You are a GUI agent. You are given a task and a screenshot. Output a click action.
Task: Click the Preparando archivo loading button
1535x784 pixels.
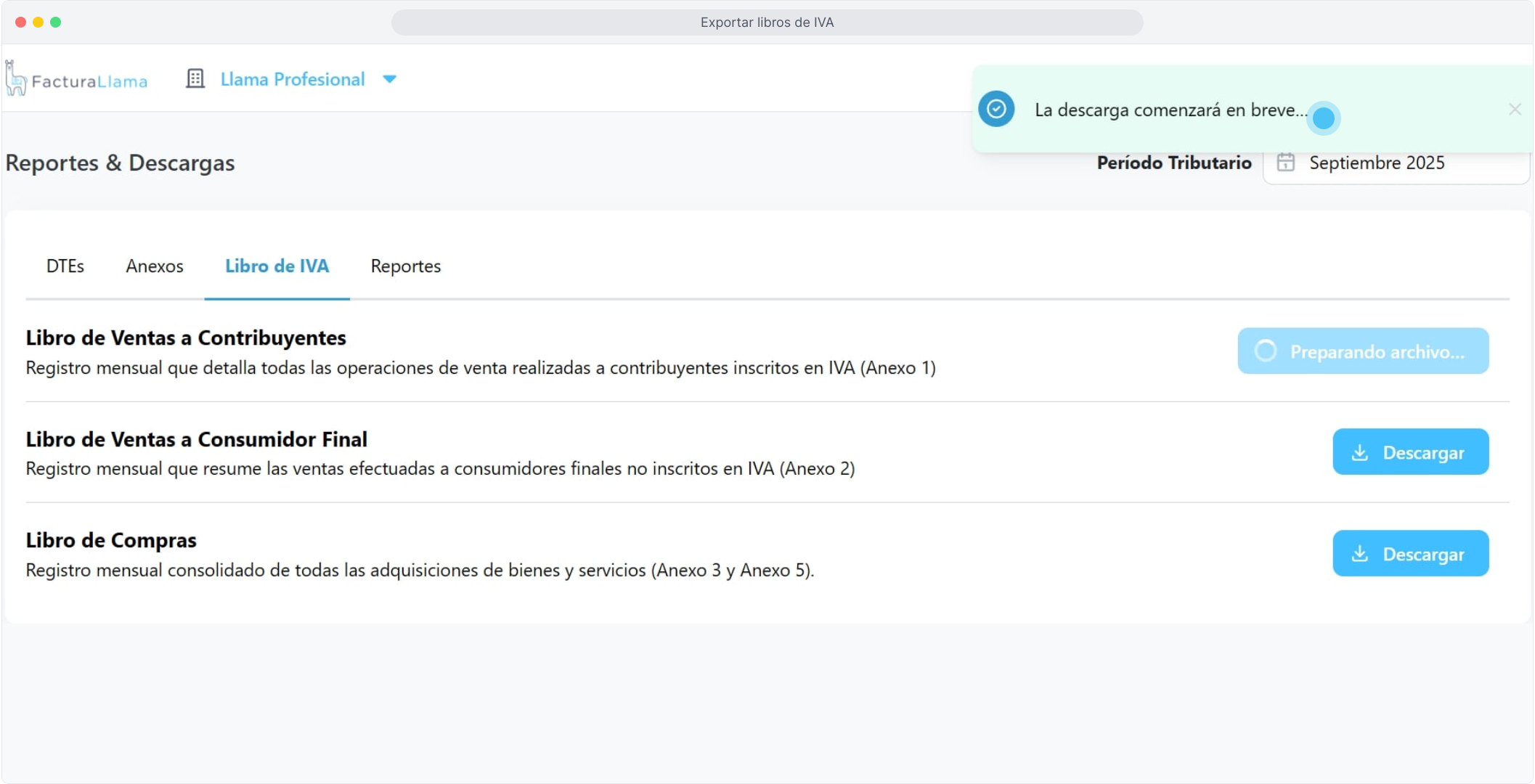tap(1363, 351)
